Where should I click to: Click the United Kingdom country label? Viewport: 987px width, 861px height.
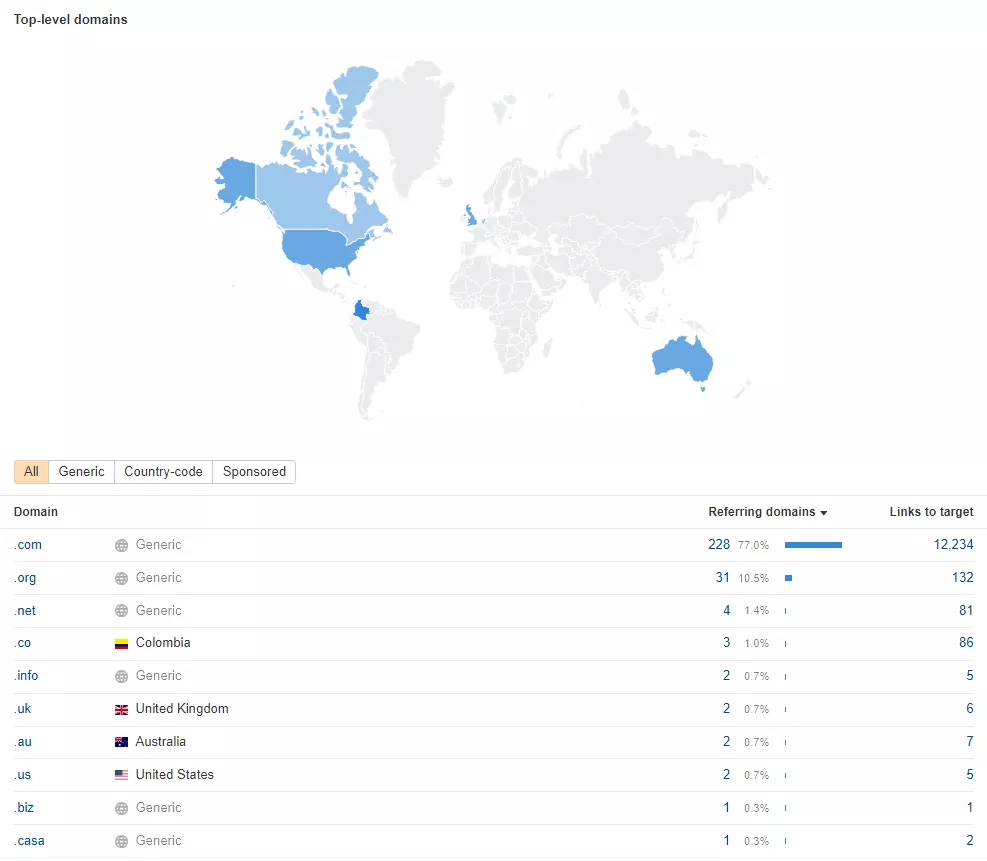(182, 709)
